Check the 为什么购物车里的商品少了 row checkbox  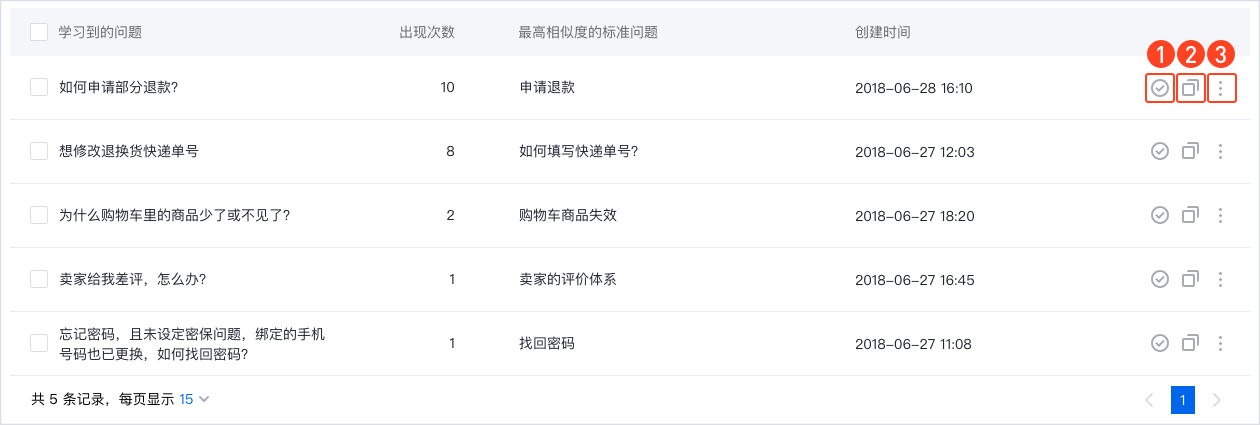pyautogui.click(x=39, y=215)
